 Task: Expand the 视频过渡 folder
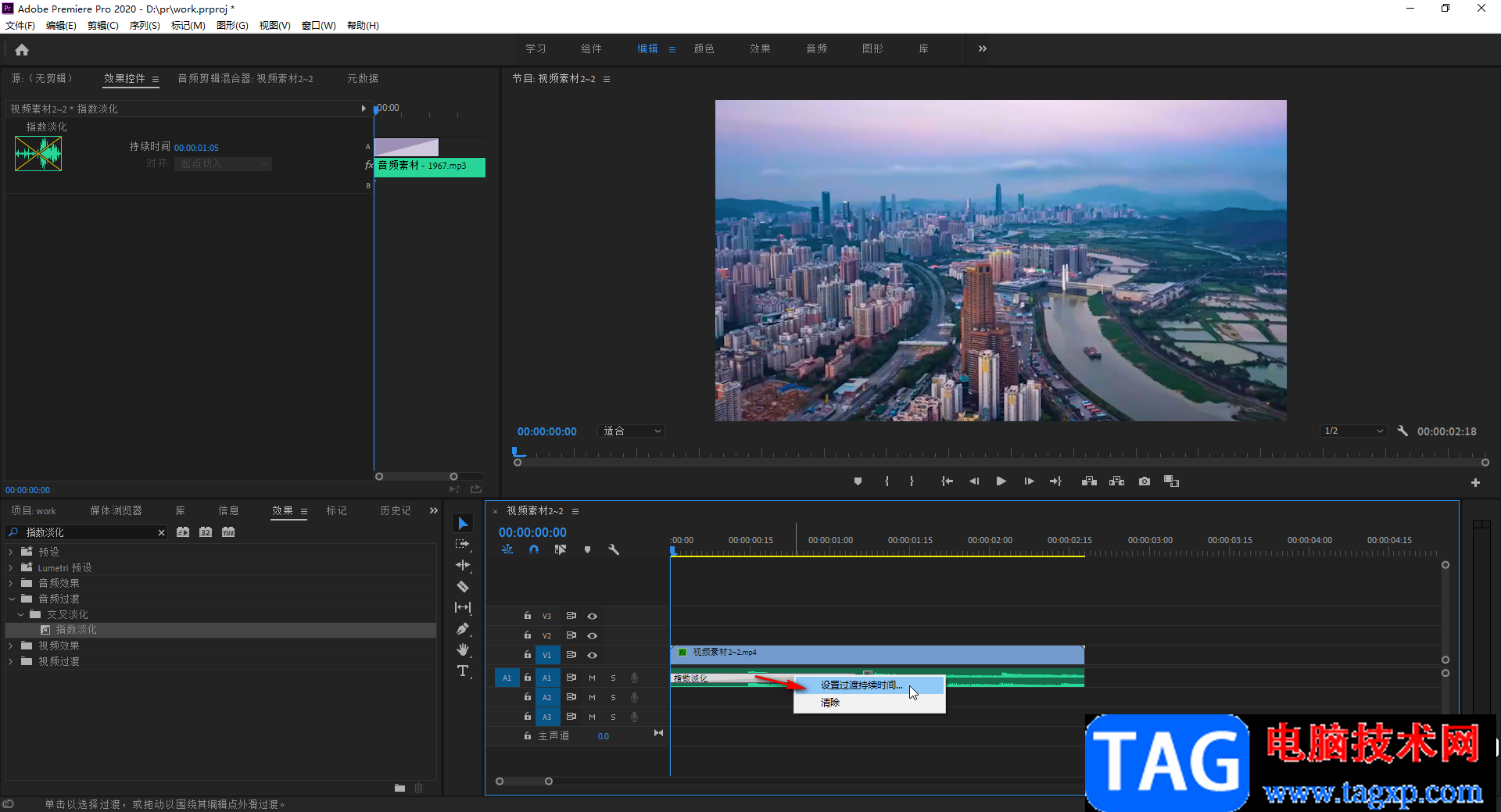(11, 661)
